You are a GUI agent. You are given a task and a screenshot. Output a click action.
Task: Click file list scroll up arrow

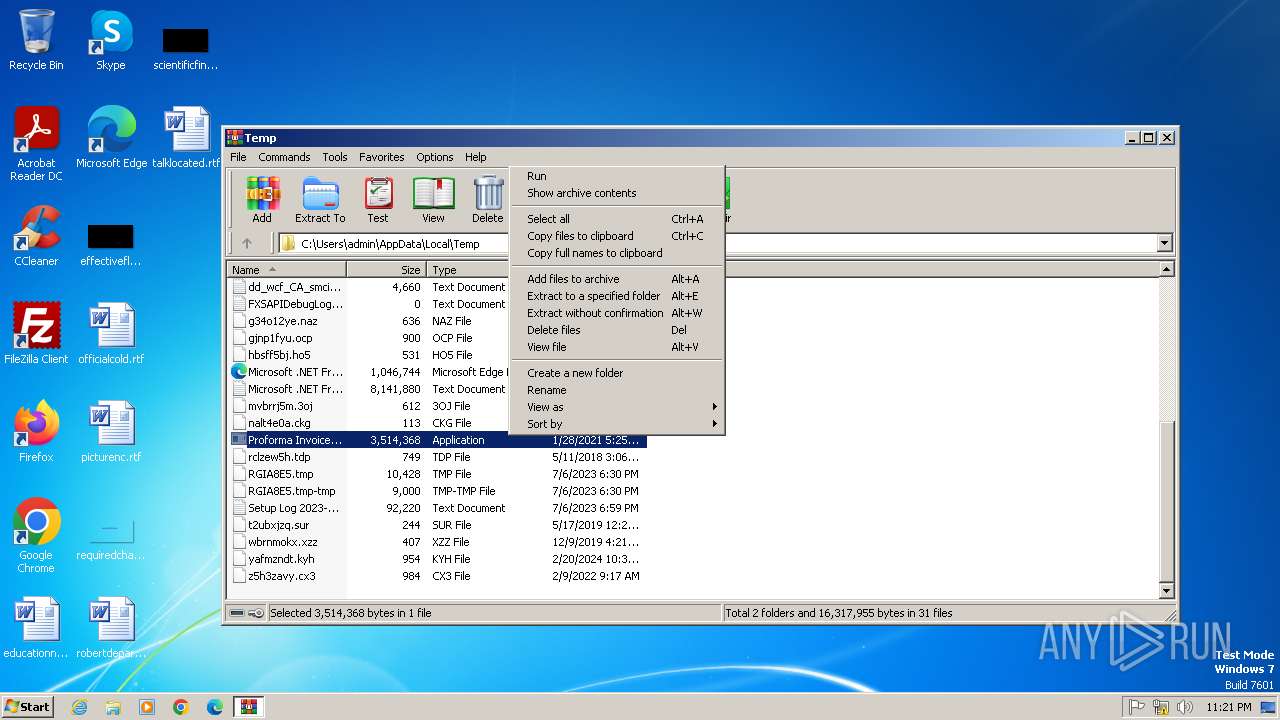[x=1166, y=269]
